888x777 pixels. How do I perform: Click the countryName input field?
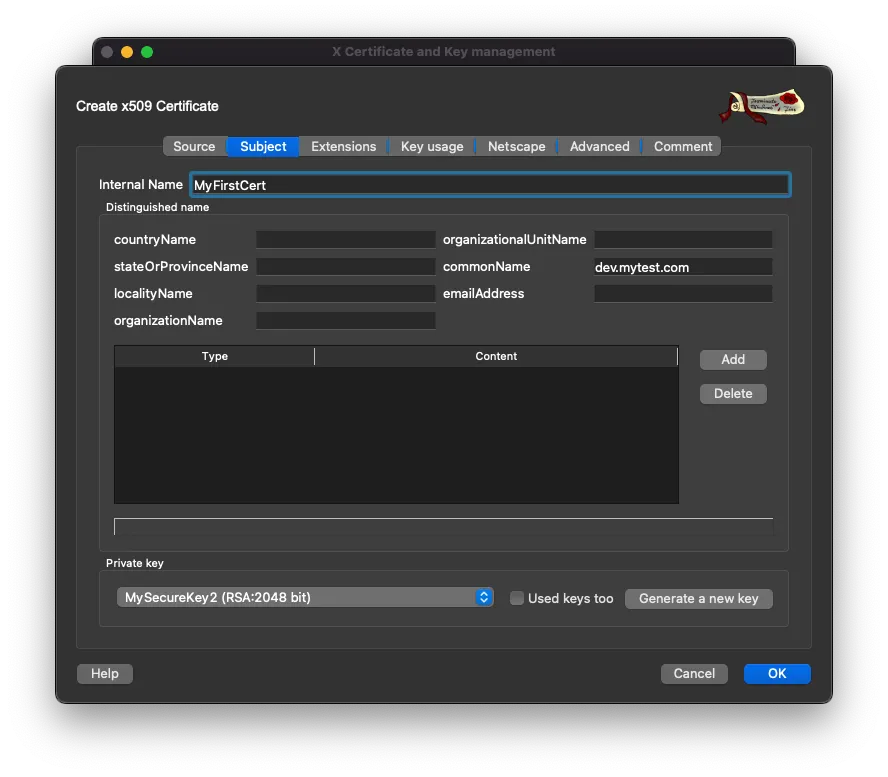[x=345, y=239]
